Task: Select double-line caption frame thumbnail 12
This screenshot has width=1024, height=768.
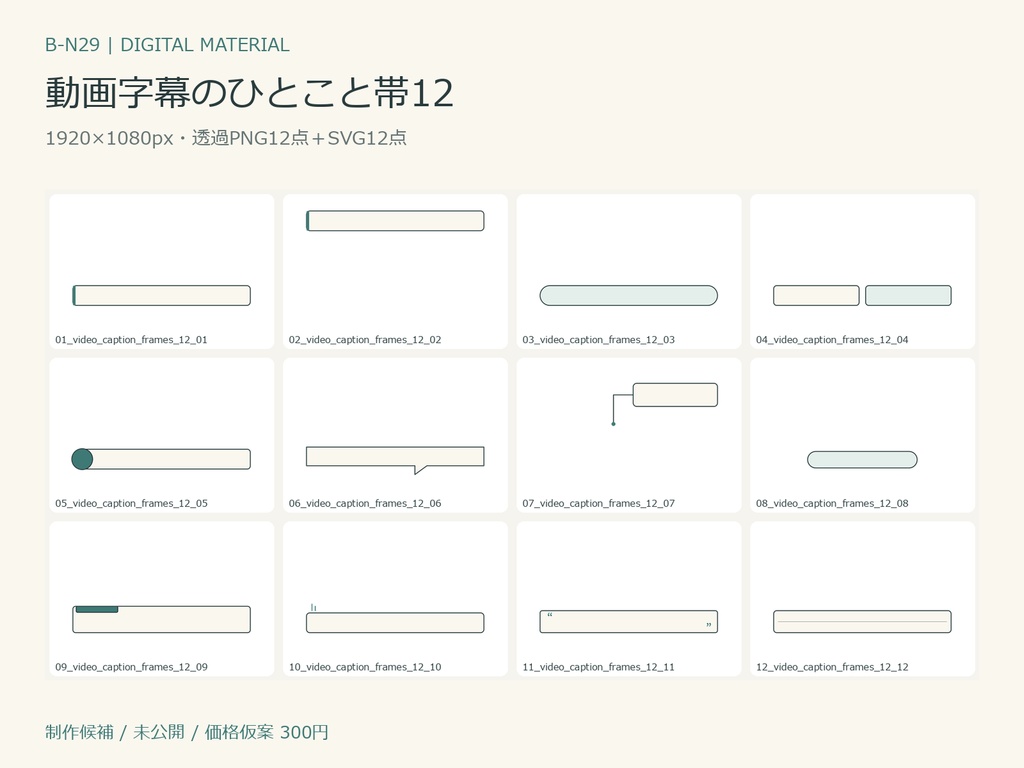Action: pos(863,599)
